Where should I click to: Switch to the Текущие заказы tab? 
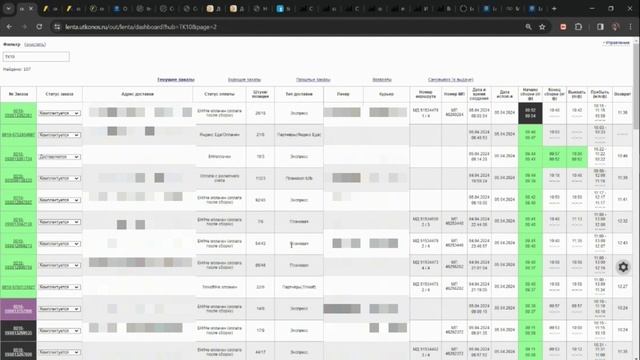tap(176, 80)
